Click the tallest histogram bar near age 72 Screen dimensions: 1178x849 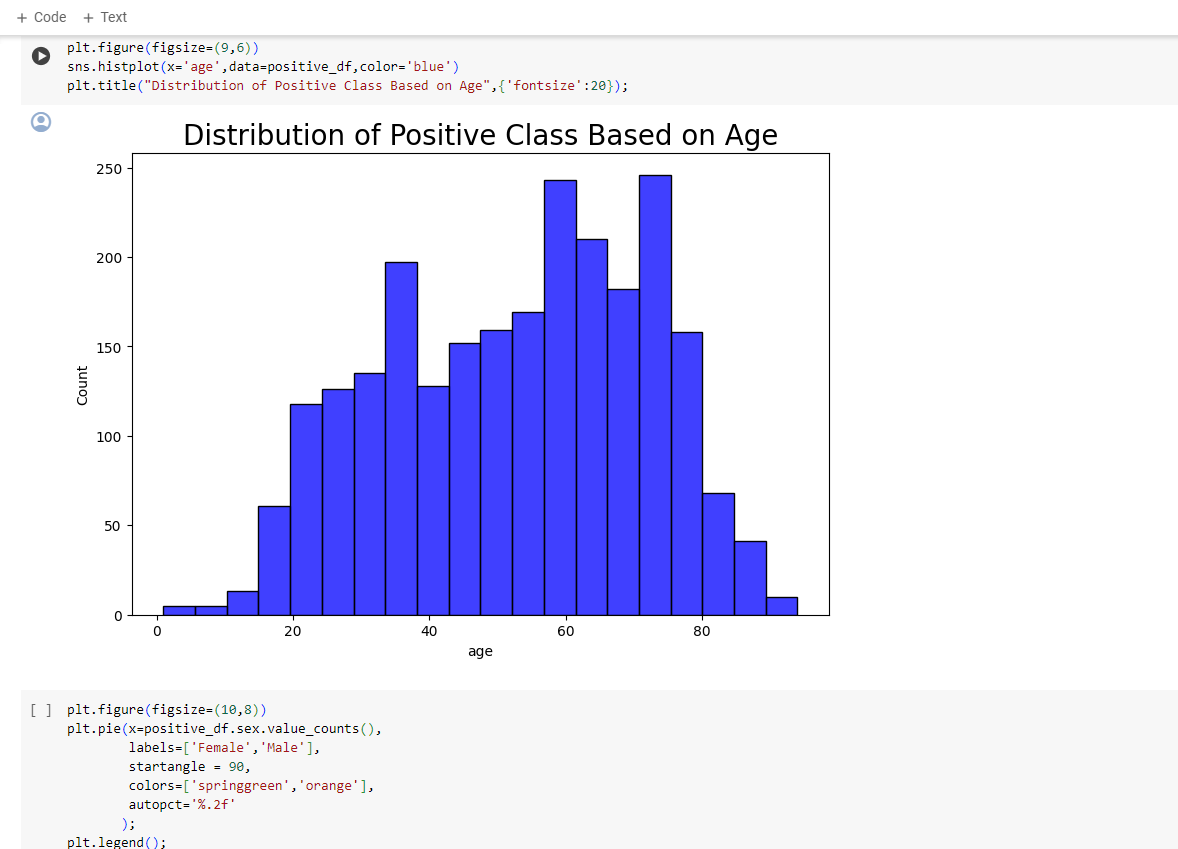click(655, 395)
